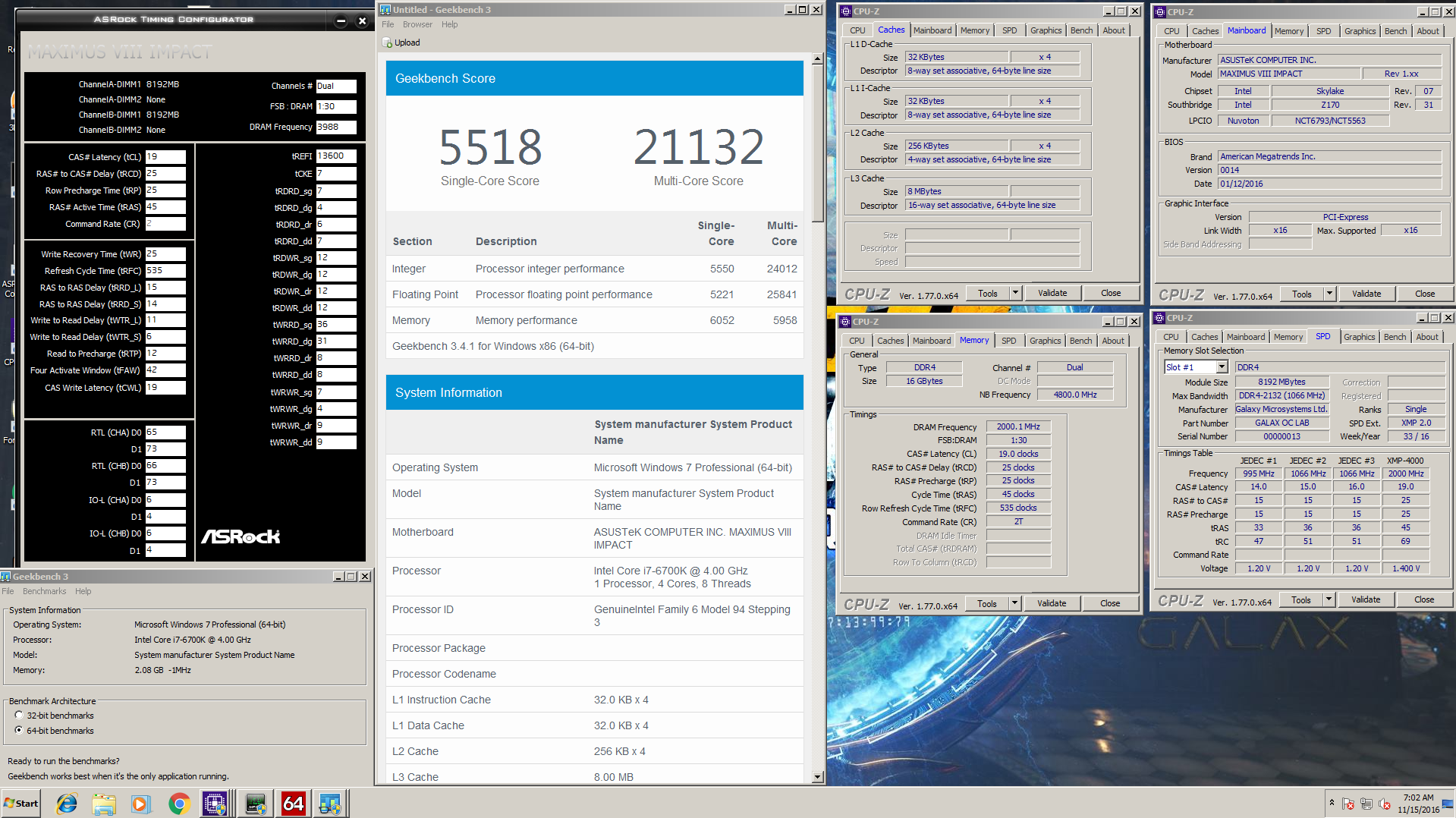Image resolution: width=1456 pixels, height=818 pixels.
Task: Show hidden system tray icons
Action: click(x=1332, y=802)
